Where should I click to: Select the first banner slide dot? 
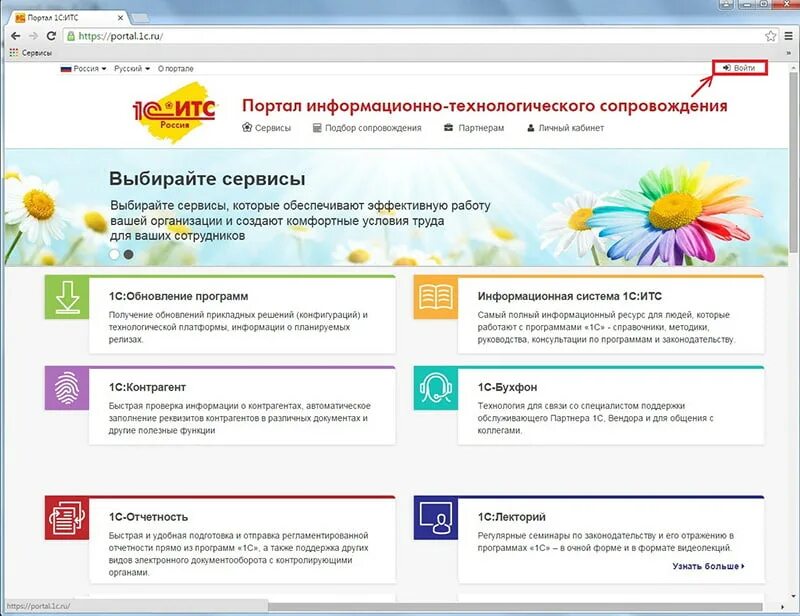pyautogui.click(x=114, y=254)
